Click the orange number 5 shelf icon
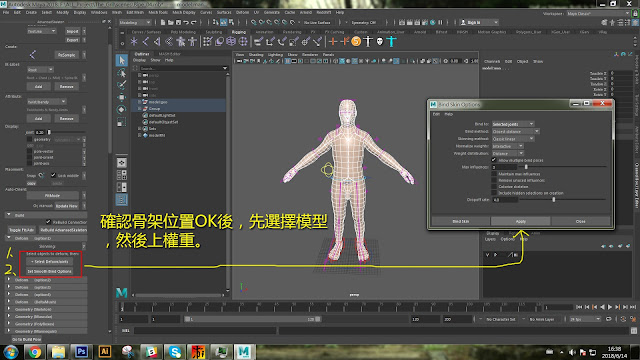The width and height of the screenshot is (640, 360). (x=356, y=41)
